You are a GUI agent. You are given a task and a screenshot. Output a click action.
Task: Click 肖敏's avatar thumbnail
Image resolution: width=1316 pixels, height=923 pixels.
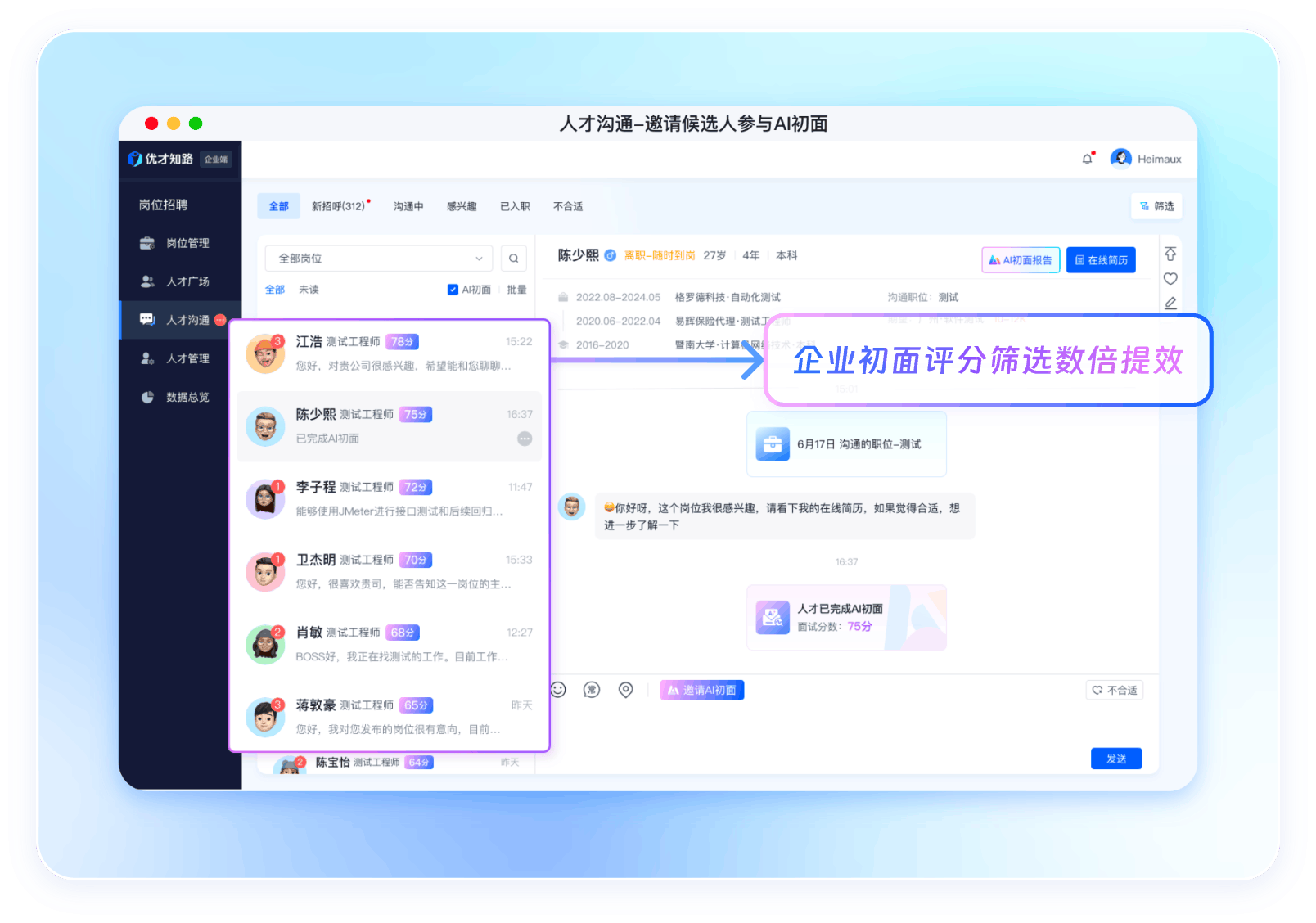(x=265, y=645)
